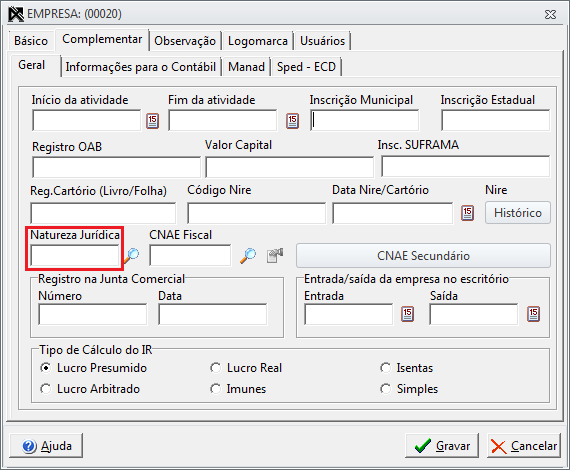Image resolution: width=570 pixels, height=470 pixels.
Task: Focus the Valor Capital input field
Action: [x=289, y=167]
